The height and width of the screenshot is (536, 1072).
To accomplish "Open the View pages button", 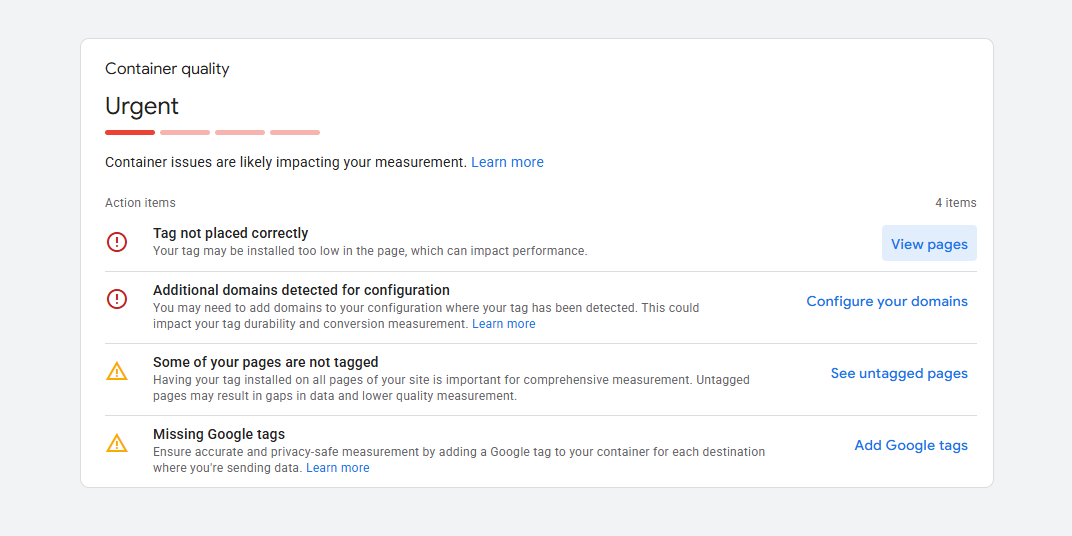I will click(929, 243).
